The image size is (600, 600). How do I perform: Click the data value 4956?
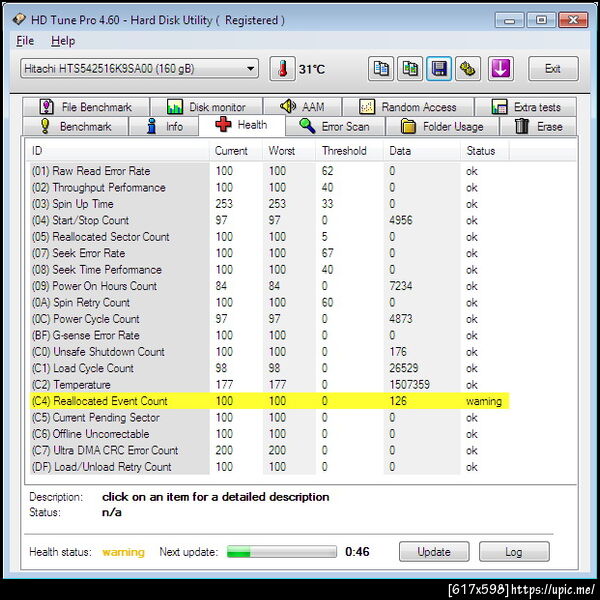click(x=401, y=220)
